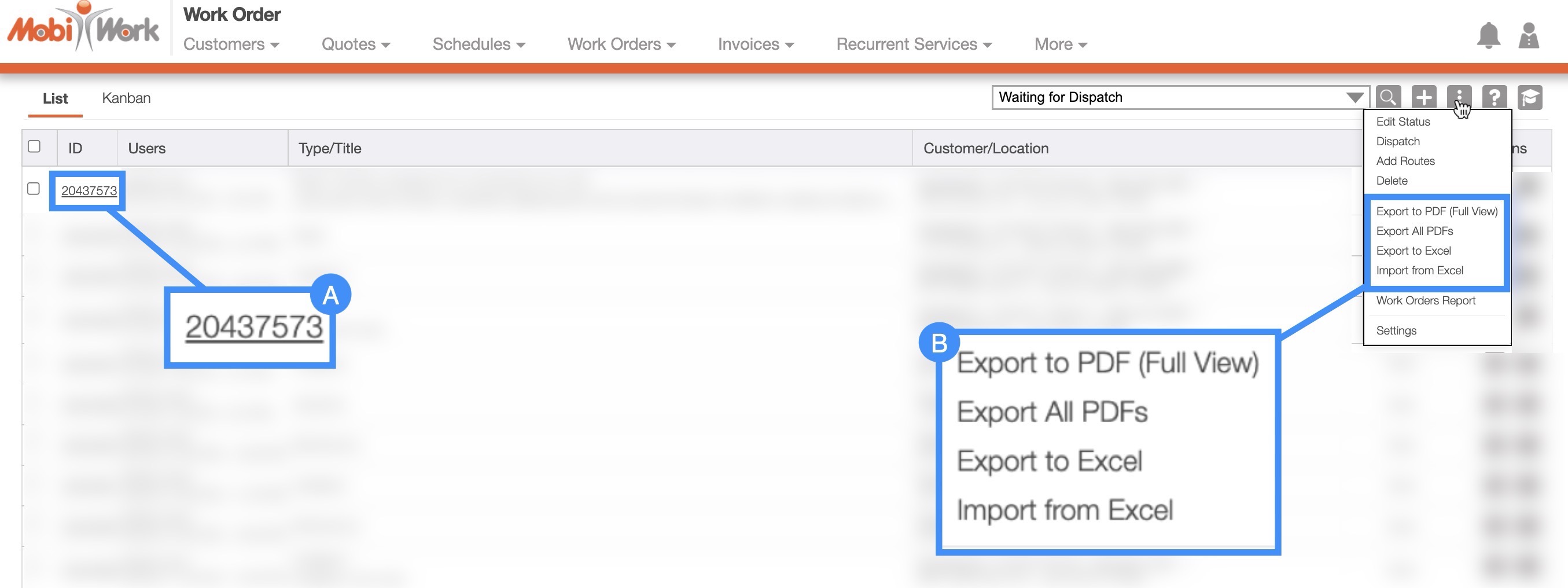This screenshot has height=588, width=1568.
Task: Select Export to Excel from the menu
Action: pos(1413,251)
